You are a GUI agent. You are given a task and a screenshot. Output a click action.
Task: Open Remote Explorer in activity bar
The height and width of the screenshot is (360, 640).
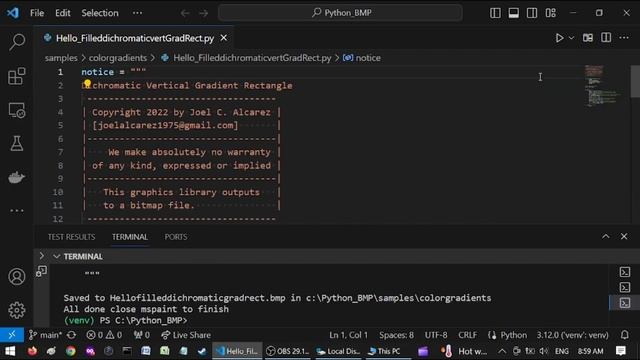point(17,110)
